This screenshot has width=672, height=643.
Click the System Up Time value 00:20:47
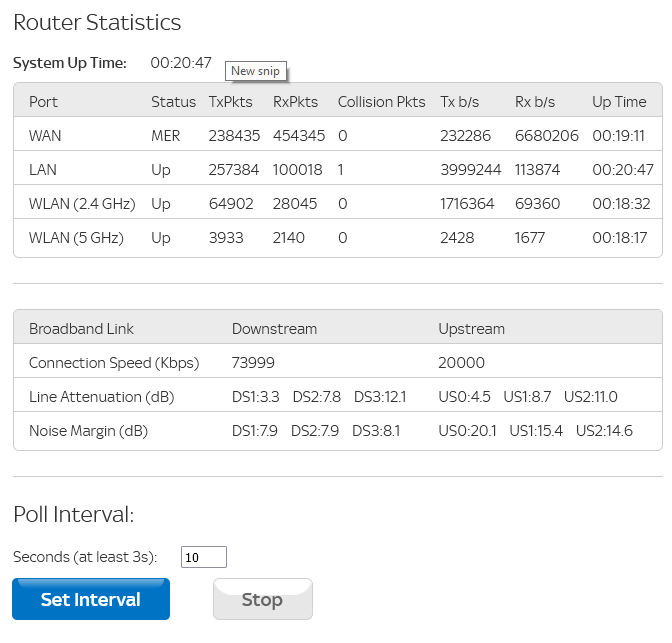coord(181,63)
